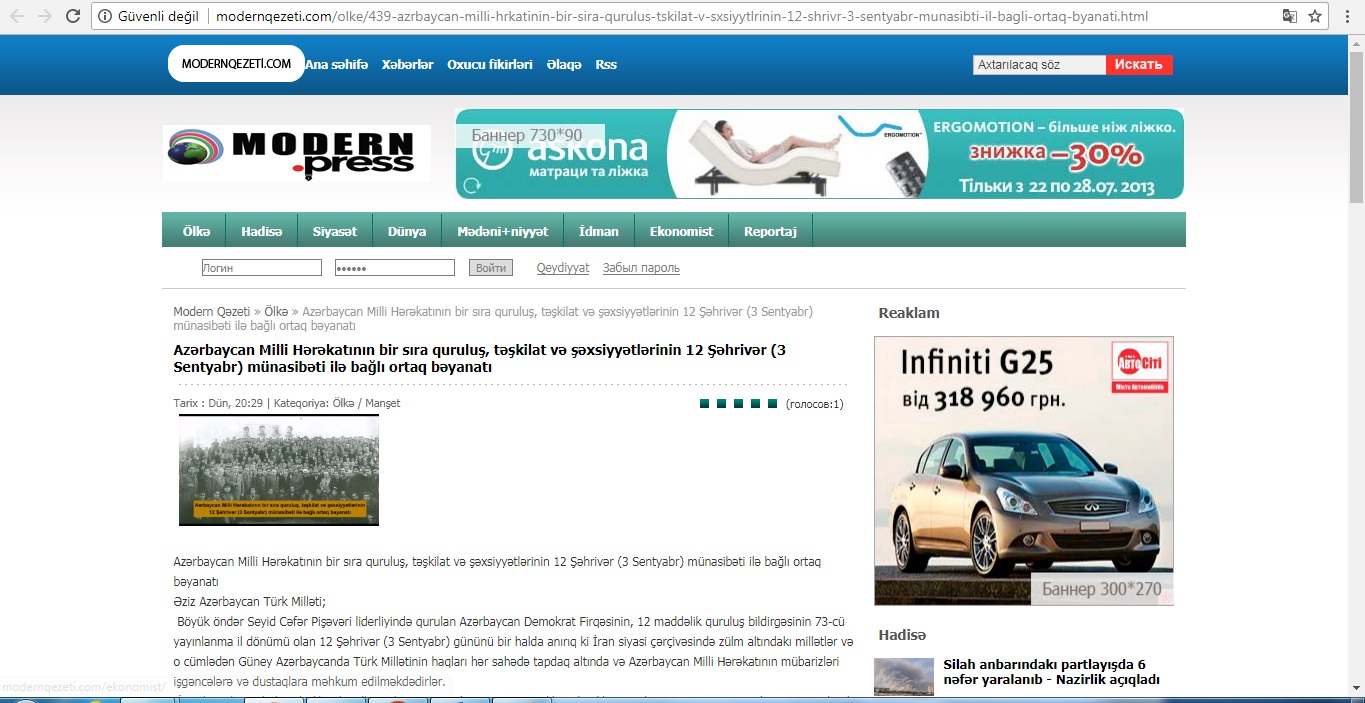Click the browser back arrow

(17, 16)
